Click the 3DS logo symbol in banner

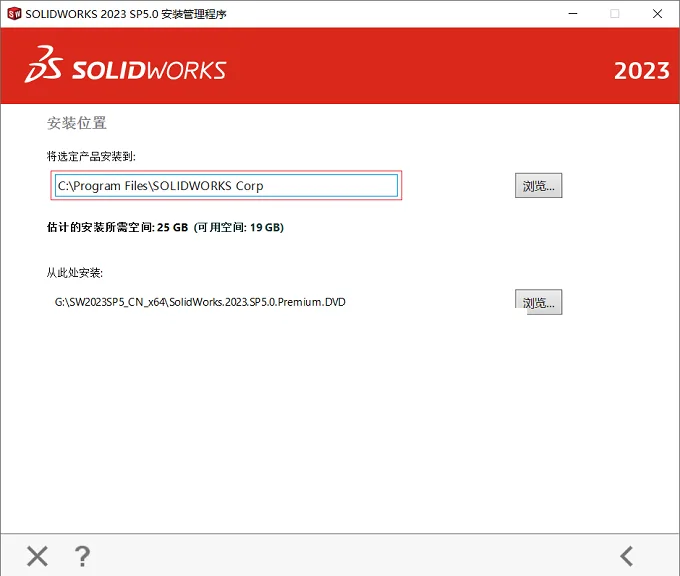[43, 64]
